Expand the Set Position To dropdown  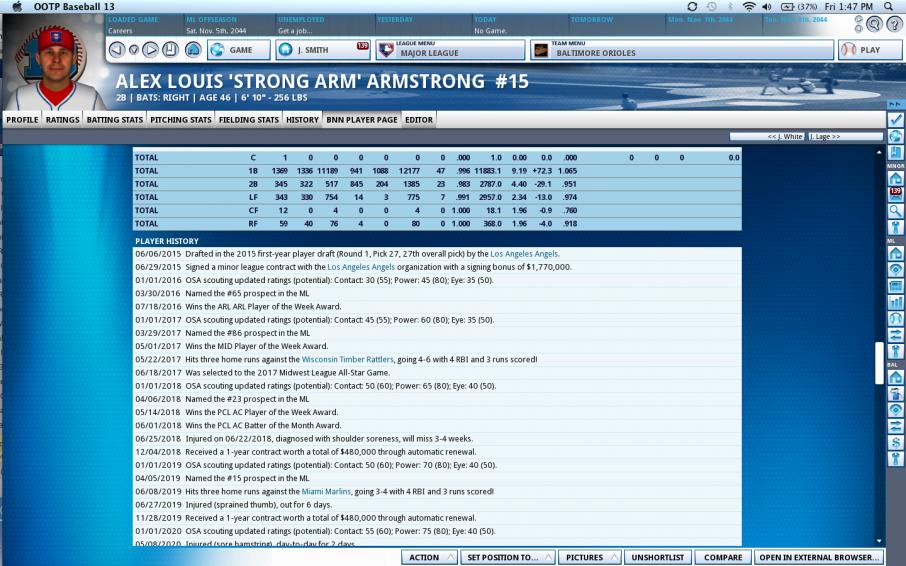[507, 557]
